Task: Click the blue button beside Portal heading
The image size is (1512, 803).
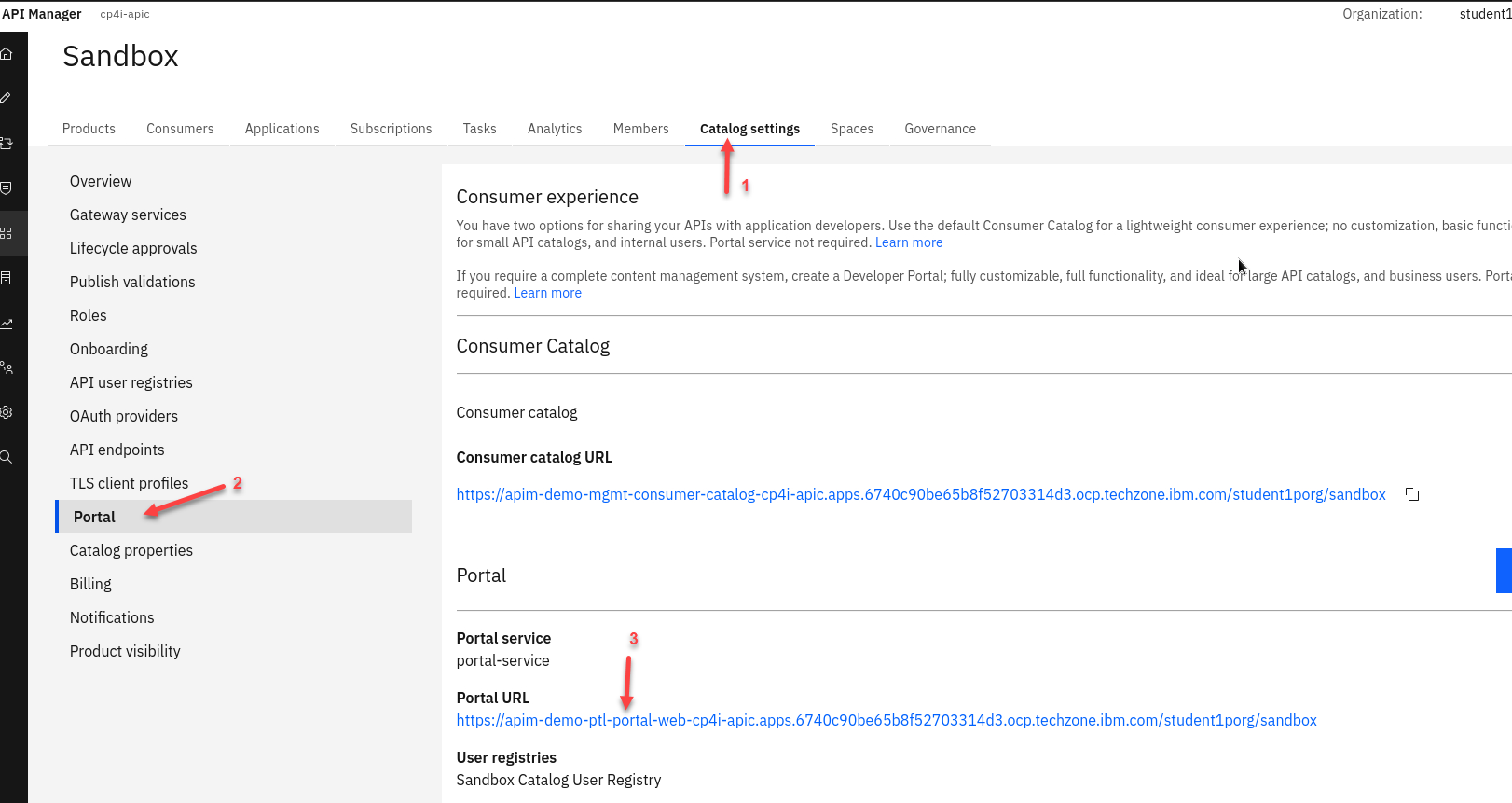Action: point(1503,571)
